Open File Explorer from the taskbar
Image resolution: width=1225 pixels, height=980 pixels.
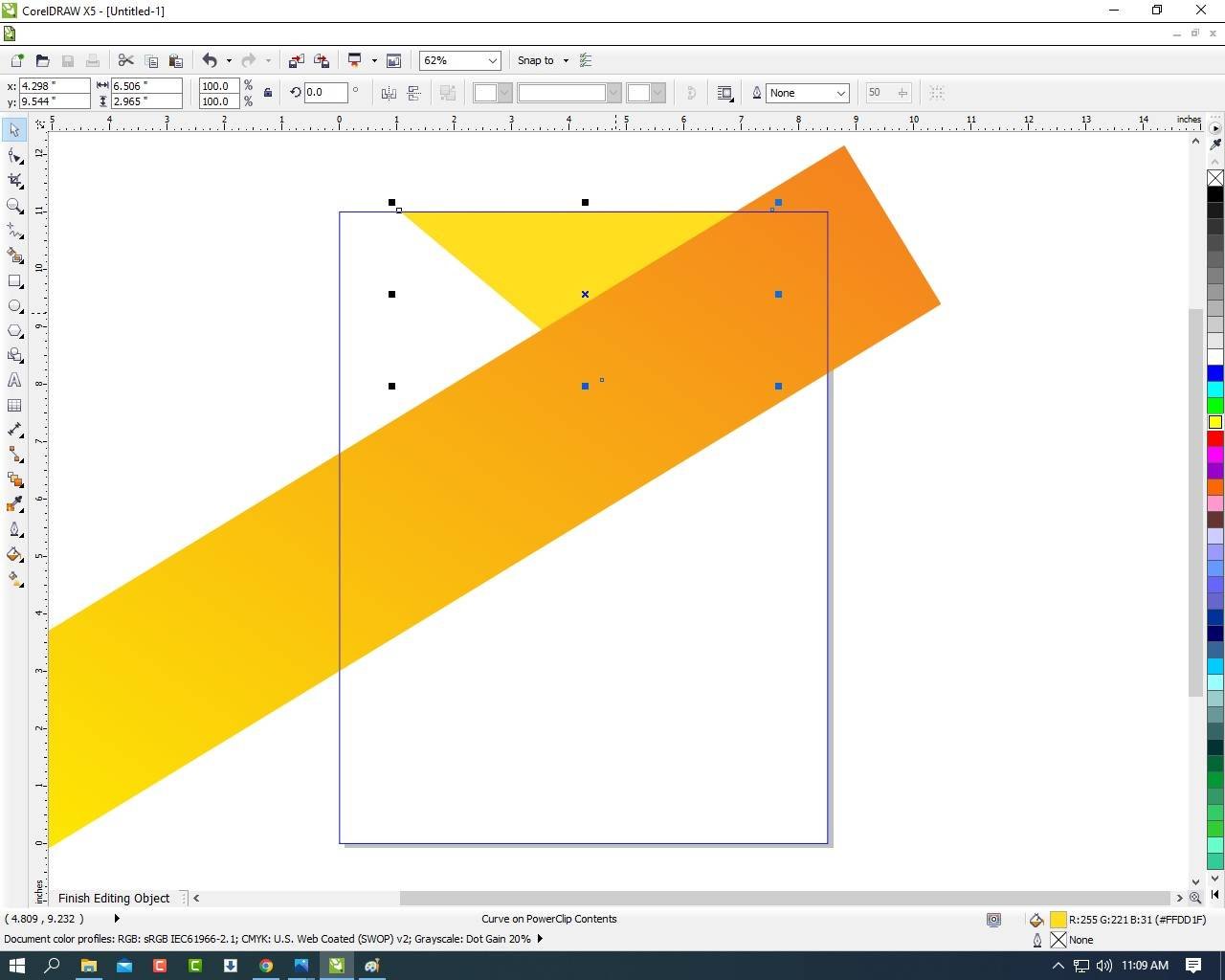pos(88,966)
